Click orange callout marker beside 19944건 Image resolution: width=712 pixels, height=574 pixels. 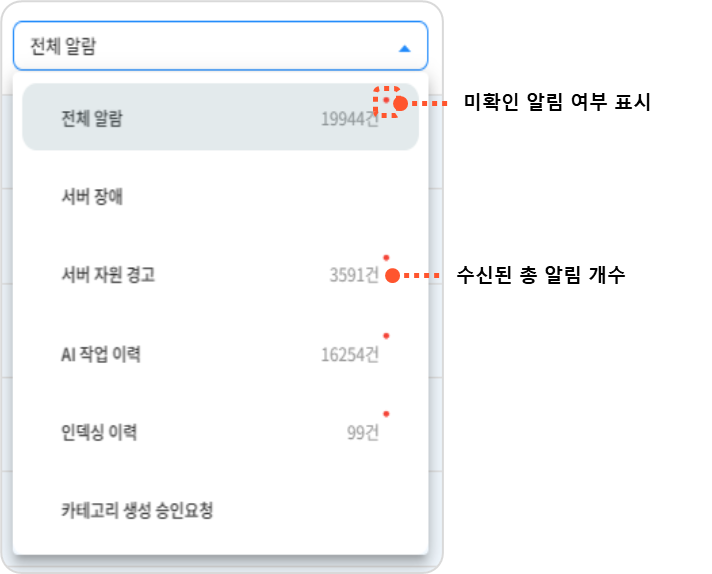pyautogui.click(x=400, y=104)
